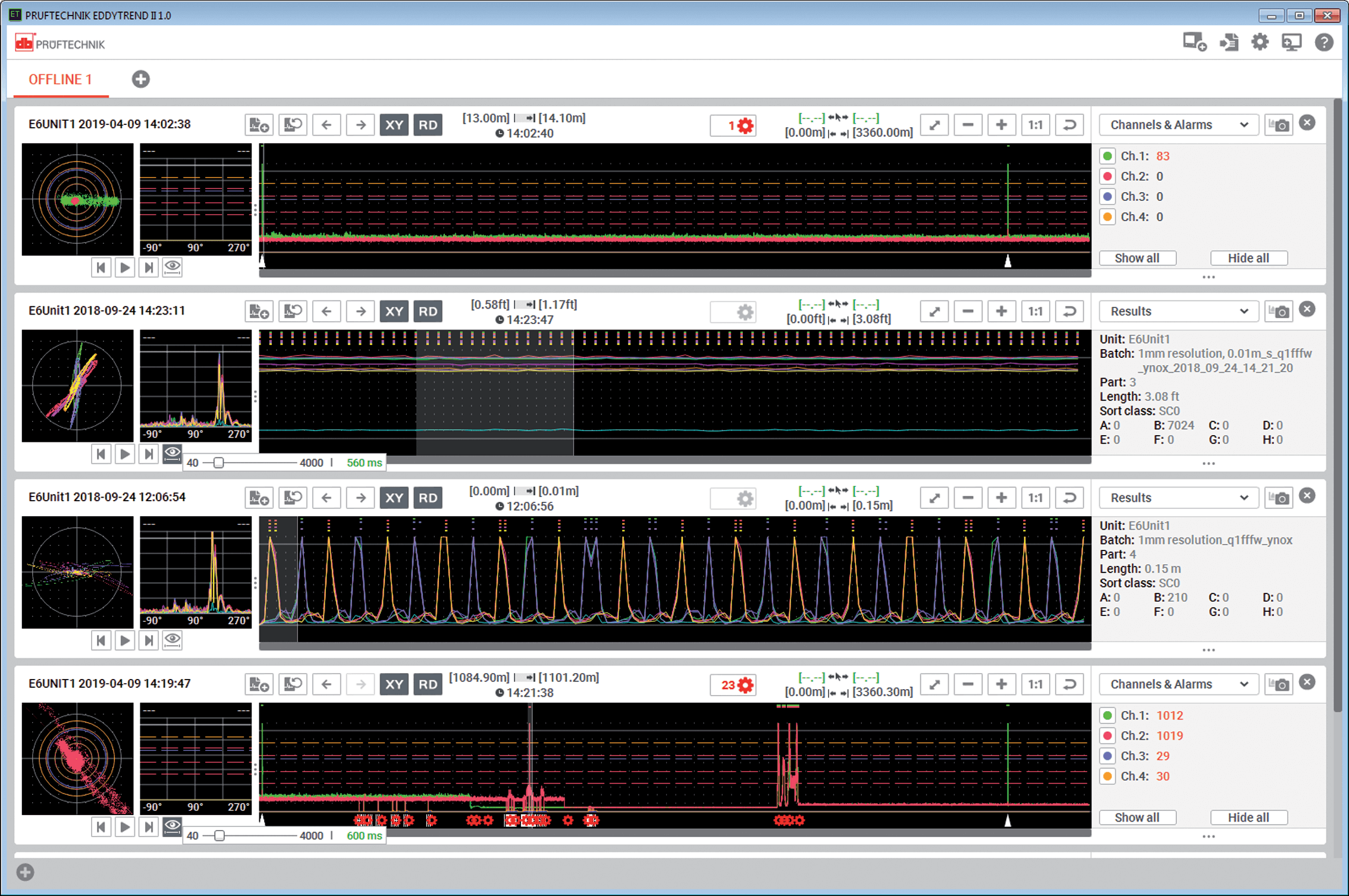This screenshot has height=896, width=1349.
Task: Toggle XY view in 14:23:11 row
Action: pyautogui.click(x=394, y=312)
